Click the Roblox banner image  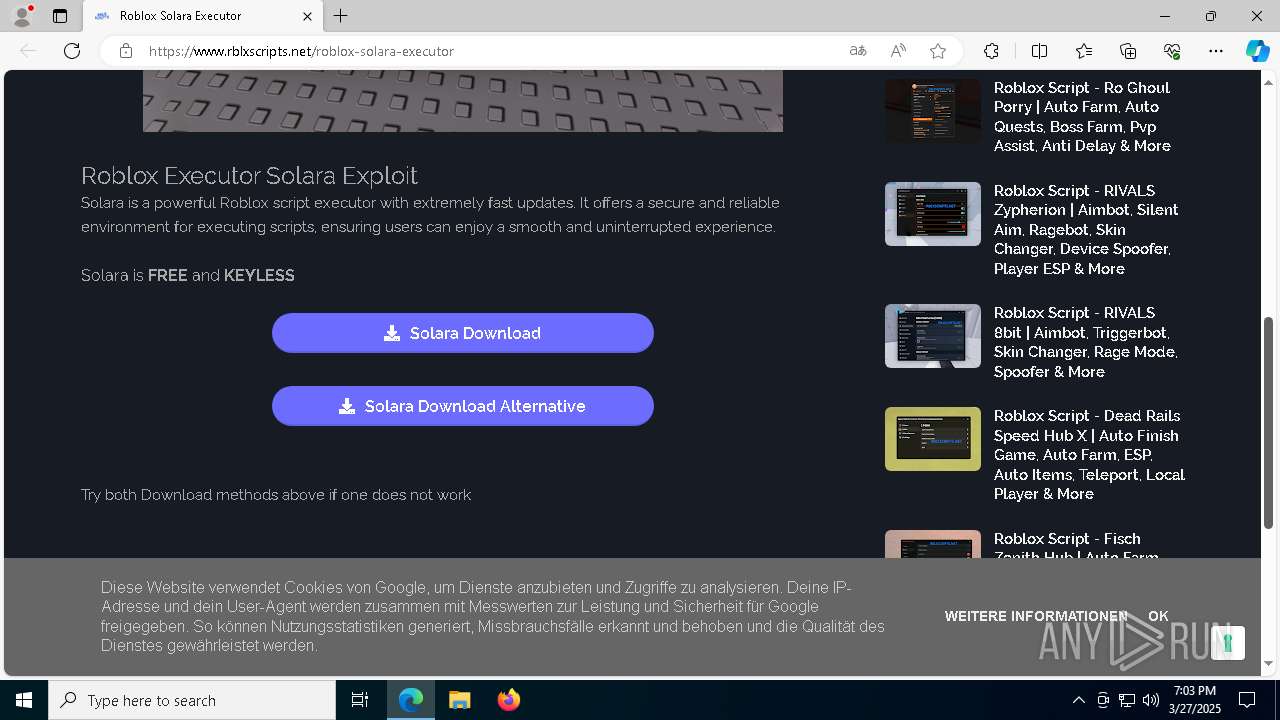point(463,101)
